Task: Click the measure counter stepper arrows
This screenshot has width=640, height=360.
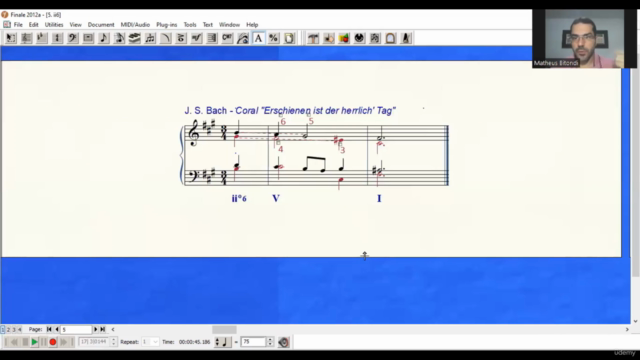Action: coord(113,342)
